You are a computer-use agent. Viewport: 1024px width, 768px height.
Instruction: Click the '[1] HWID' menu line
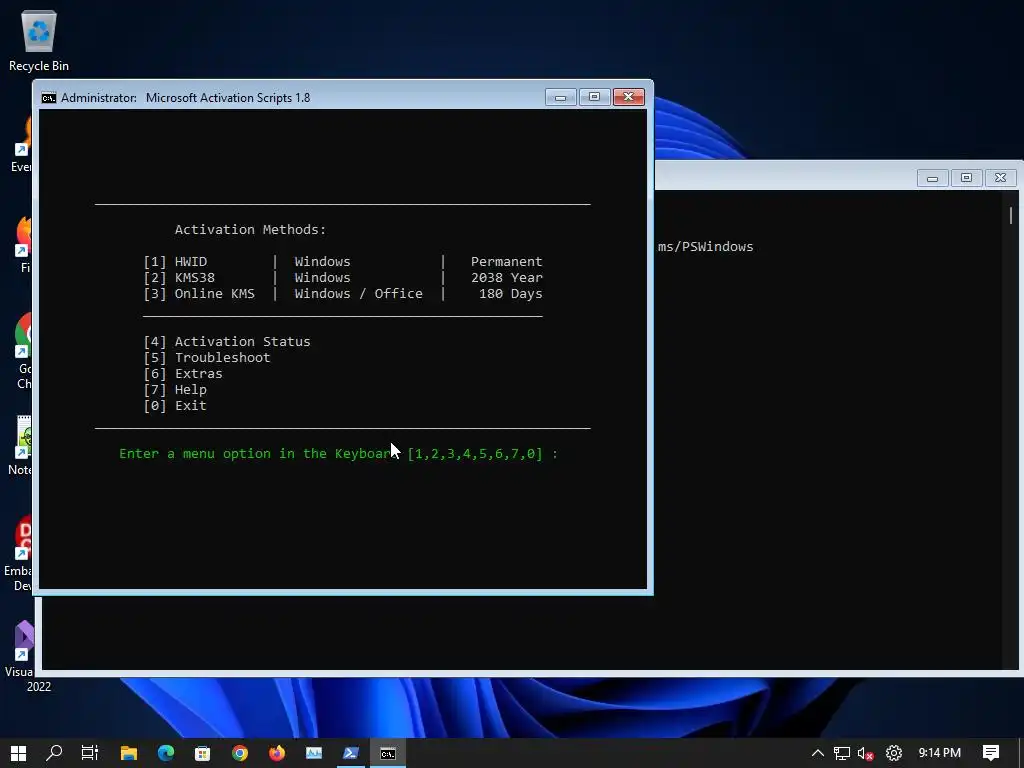175,262
